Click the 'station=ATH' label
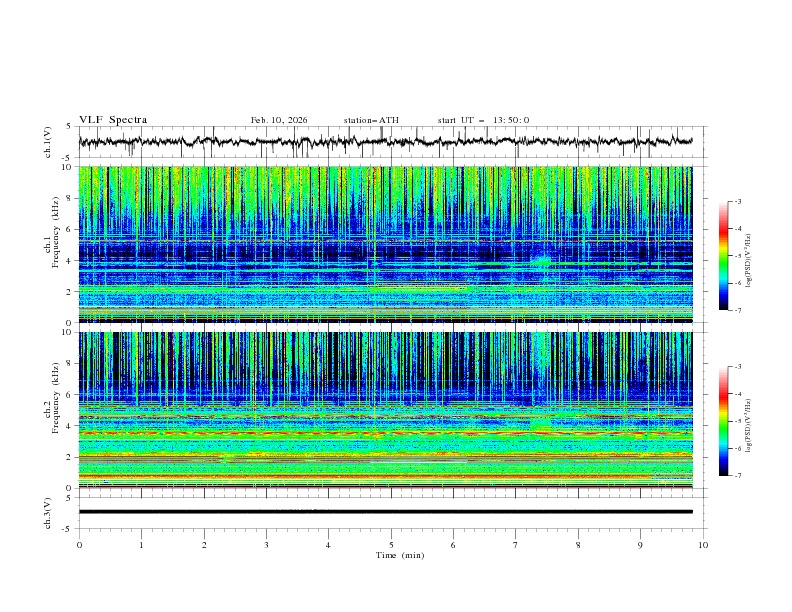Image resolution: width=792 pixels, height=612 pixels. (x=371, y=120)
